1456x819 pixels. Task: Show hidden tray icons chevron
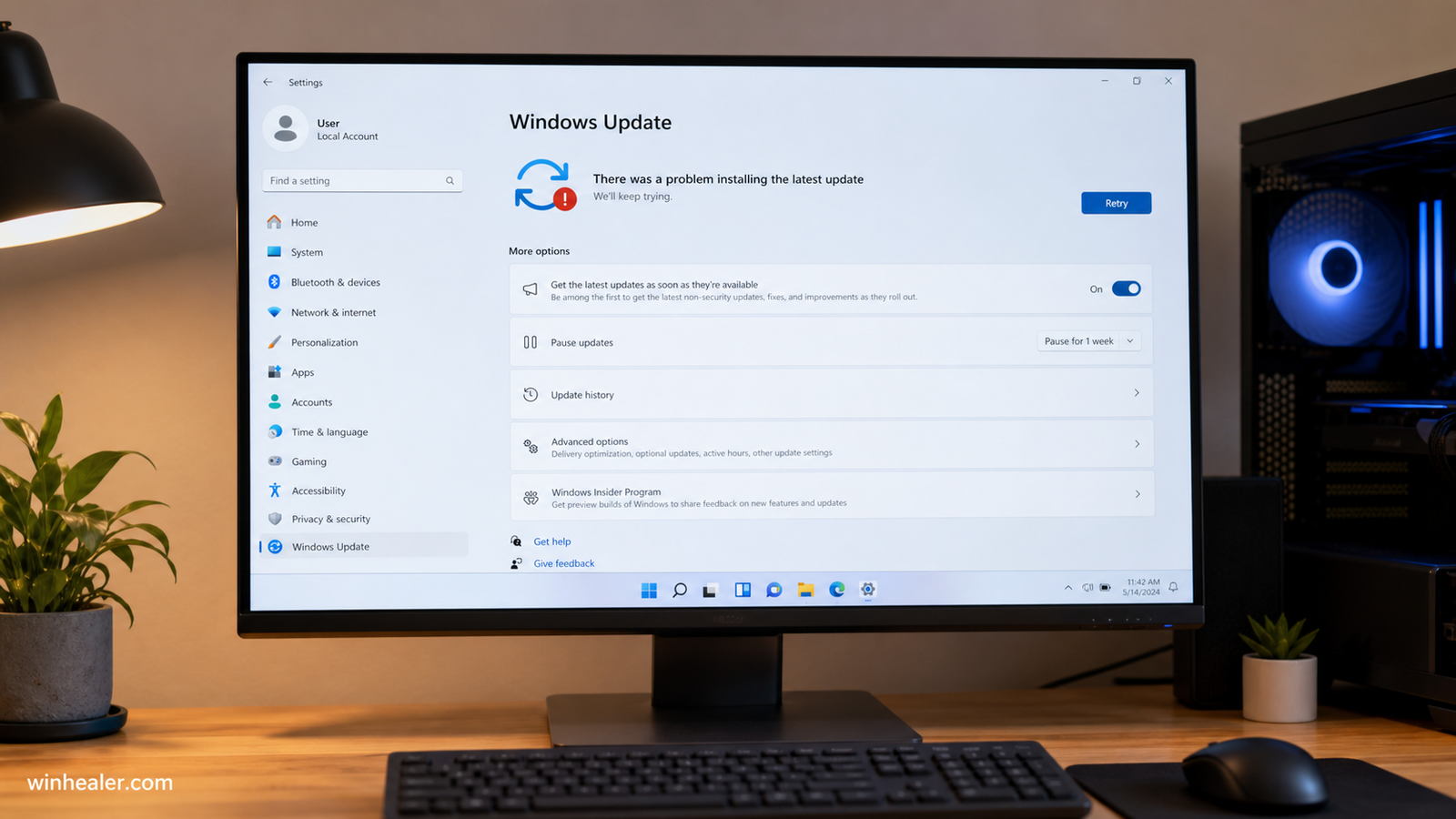point(1068,588)
